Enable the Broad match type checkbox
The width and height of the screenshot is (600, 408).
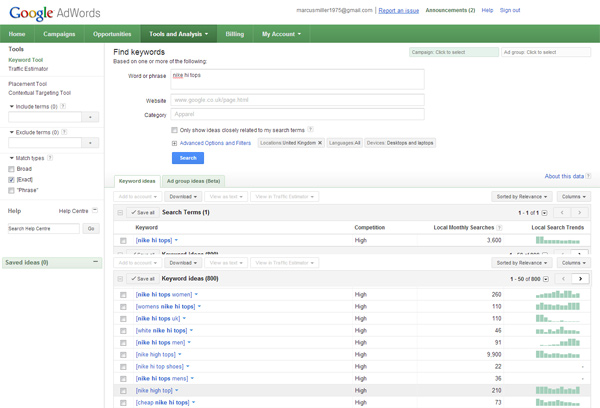click(11, 169)
